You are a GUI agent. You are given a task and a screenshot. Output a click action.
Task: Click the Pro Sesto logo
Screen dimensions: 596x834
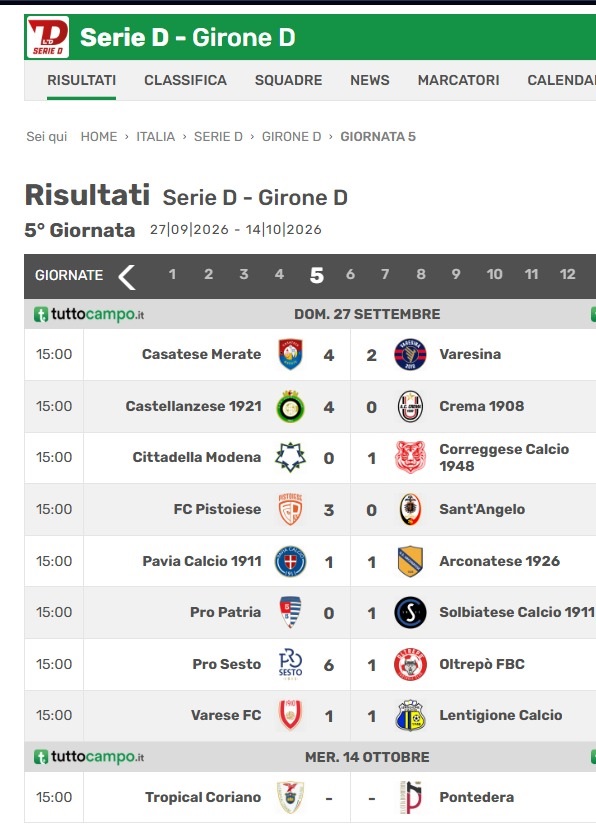[290, 663]
